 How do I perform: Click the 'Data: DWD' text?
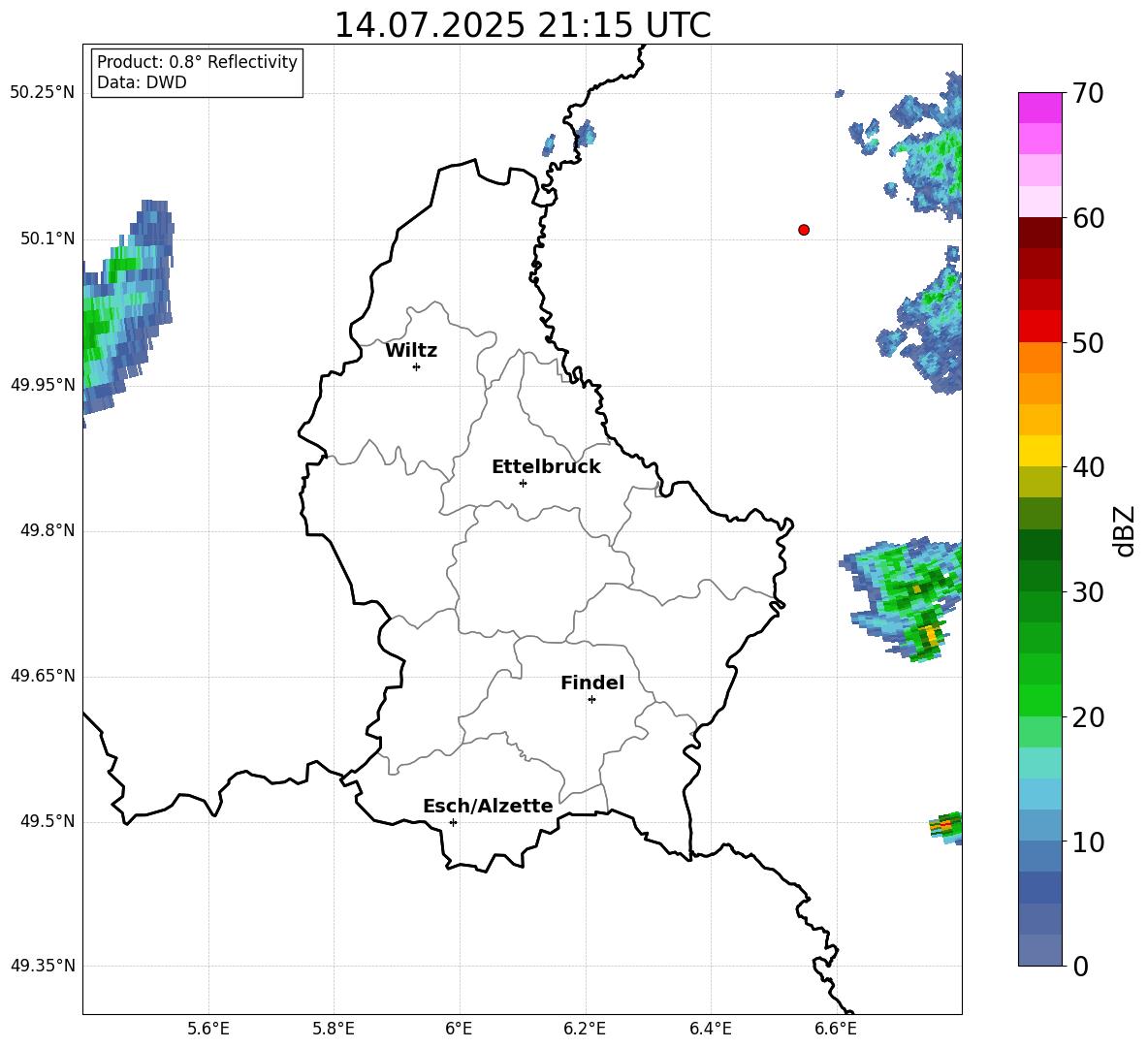pyautogui.click(x=142, y=82)
